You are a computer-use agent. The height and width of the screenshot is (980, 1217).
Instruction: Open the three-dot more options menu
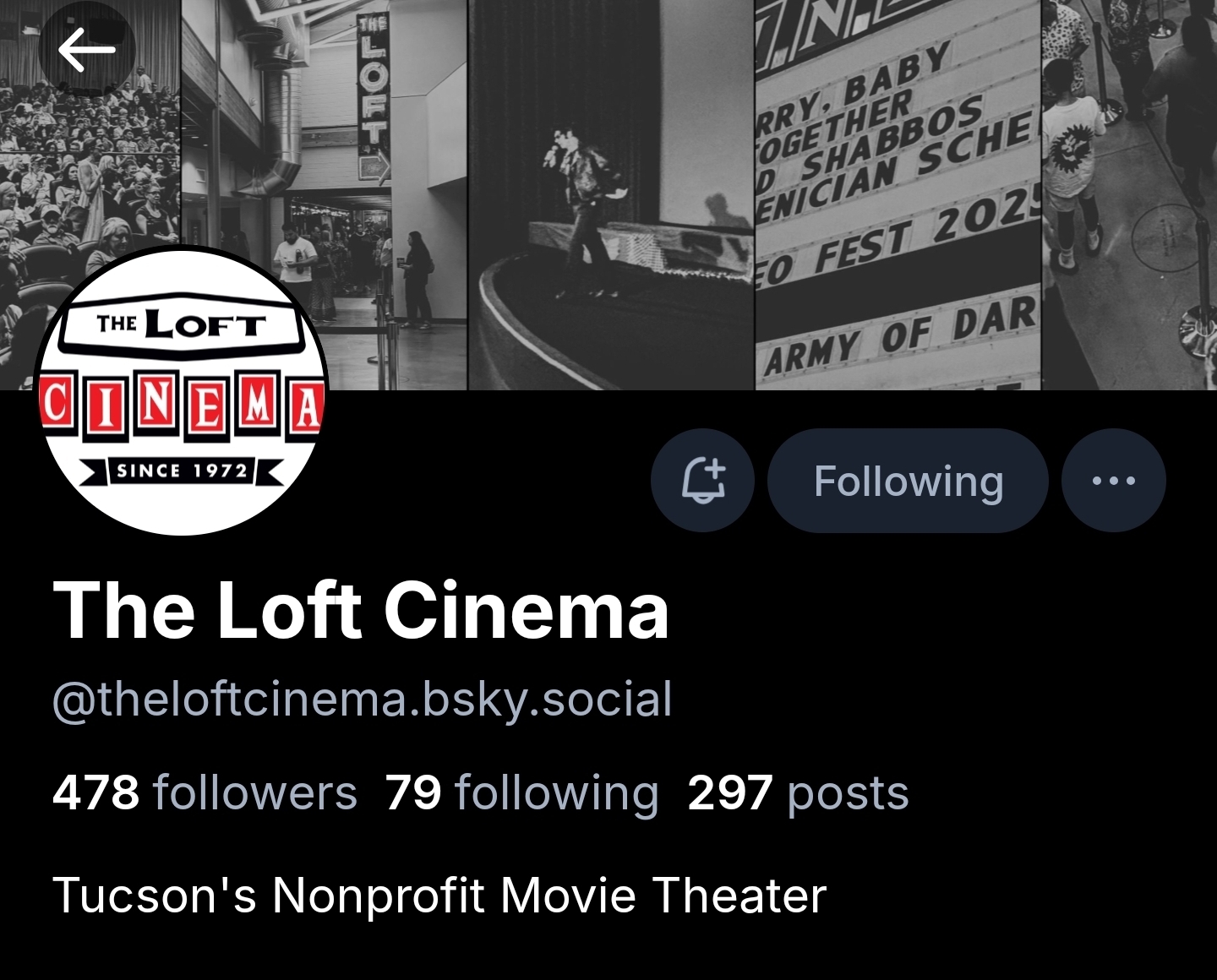click(x=1113, y=480)
